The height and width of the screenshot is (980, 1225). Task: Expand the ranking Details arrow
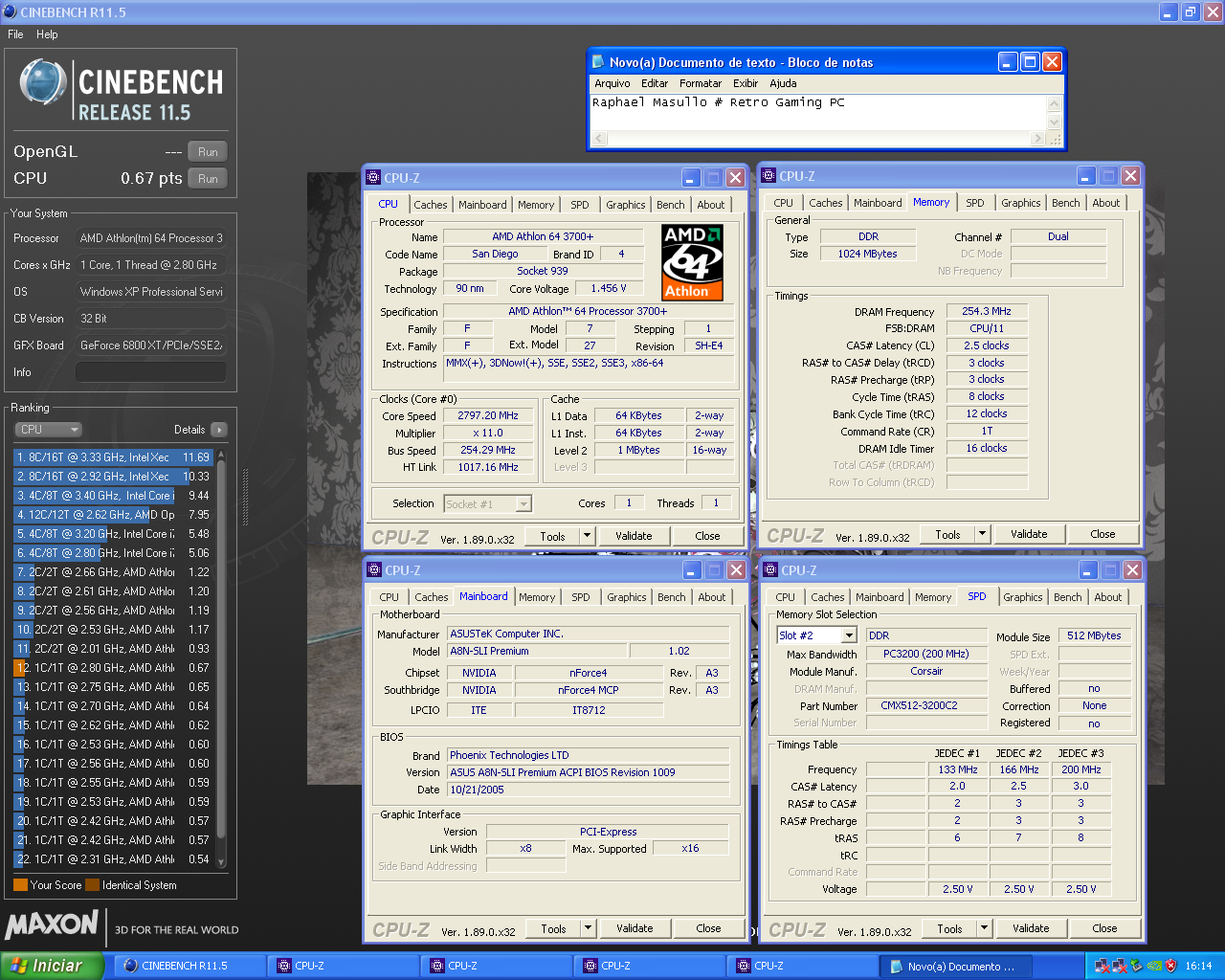pyautogui.click(x=219, y=430)
